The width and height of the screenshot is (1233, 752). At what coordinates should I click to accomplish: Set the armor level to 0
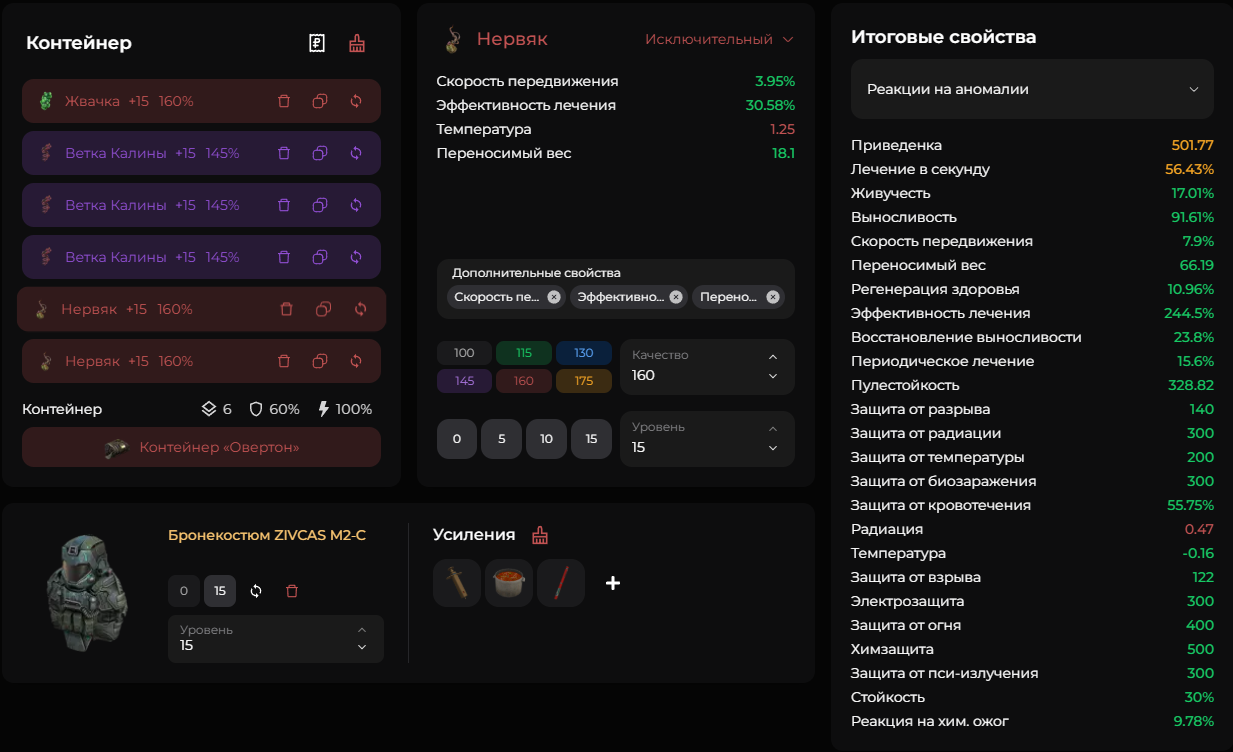click(183, 591)
